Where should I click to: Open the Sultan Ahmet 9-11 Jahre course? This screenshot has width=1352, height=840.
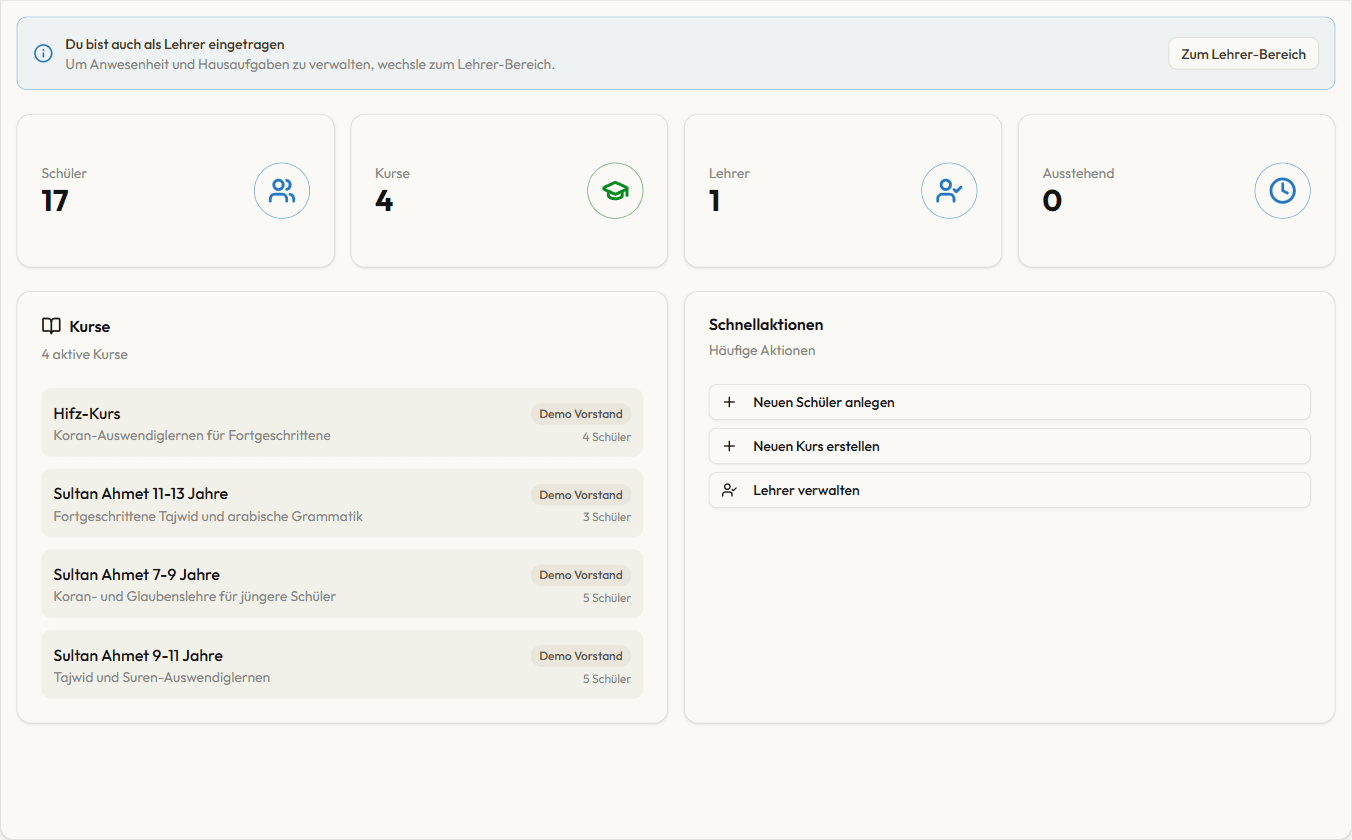(x=342, y=664)
